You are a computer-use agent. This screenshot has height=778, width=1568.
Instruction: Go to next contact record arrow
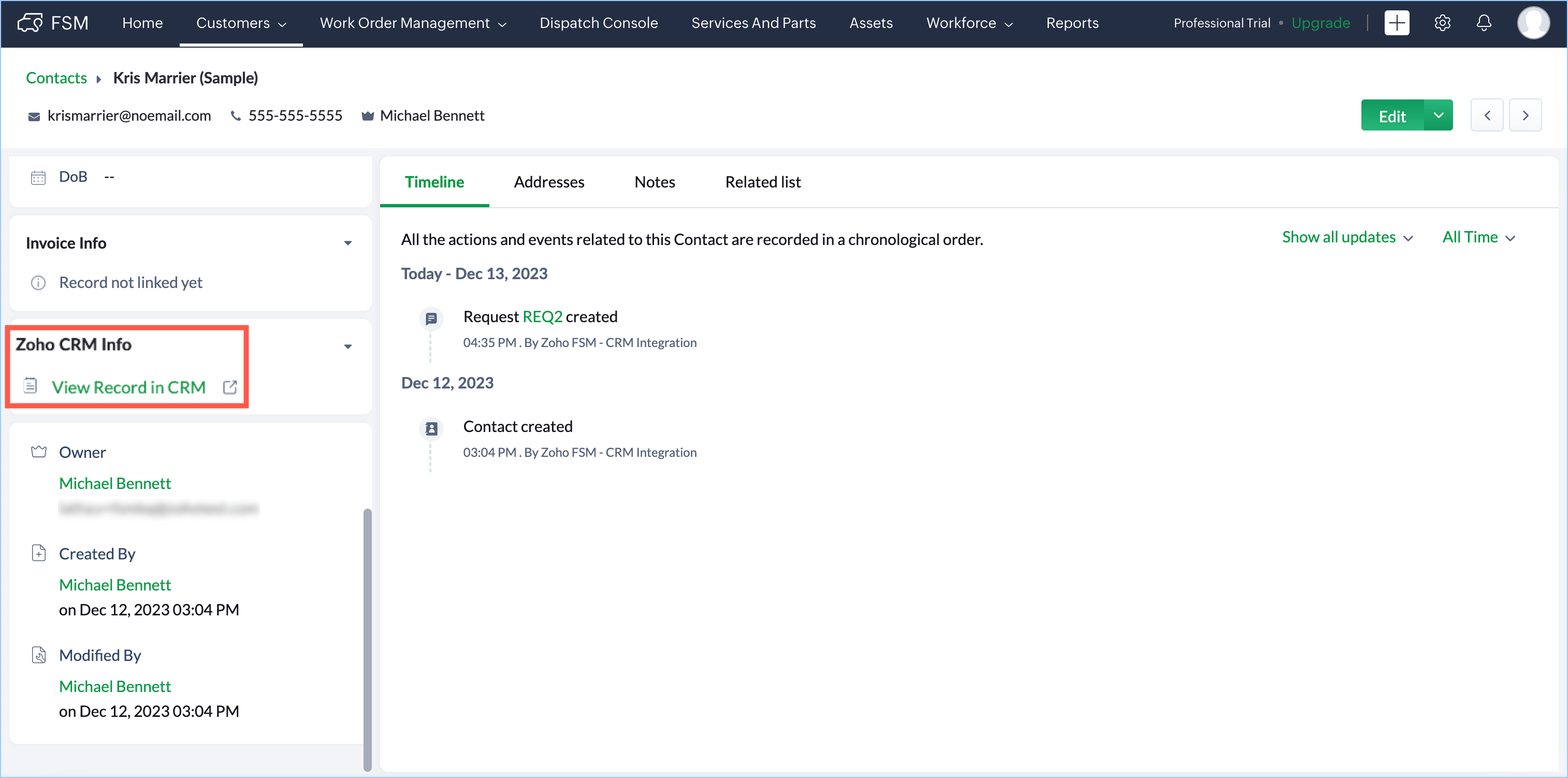coord(1525,116)
